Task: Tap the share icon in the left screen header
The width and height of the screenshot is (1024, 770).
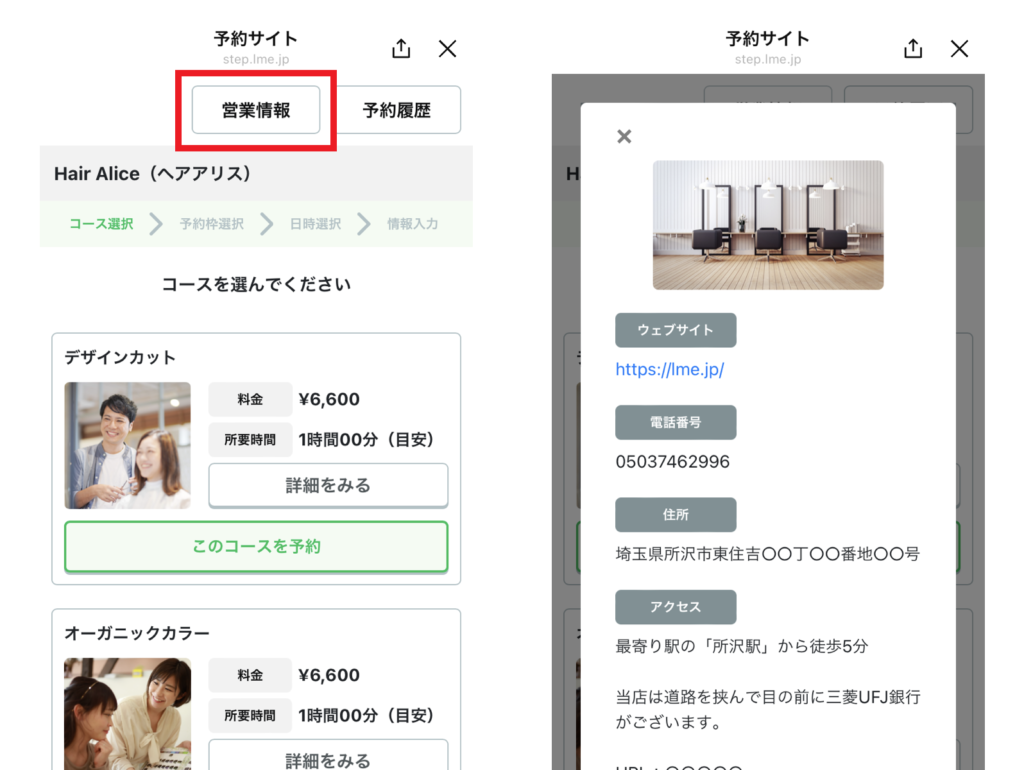Action: point(401,48)
